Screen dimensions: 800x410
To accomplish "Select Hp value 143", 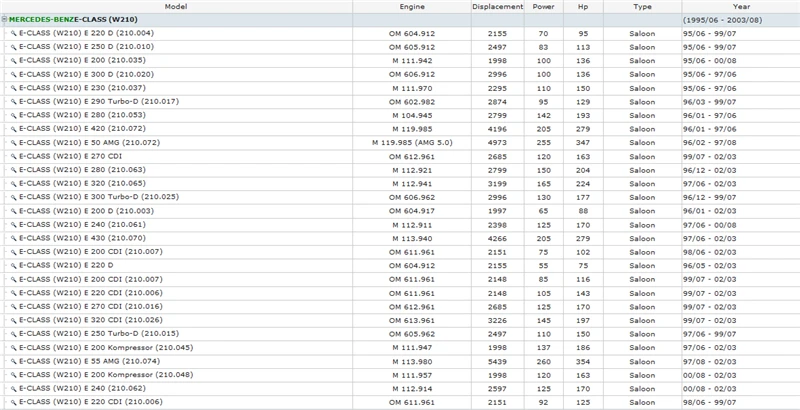I will 583,293.
